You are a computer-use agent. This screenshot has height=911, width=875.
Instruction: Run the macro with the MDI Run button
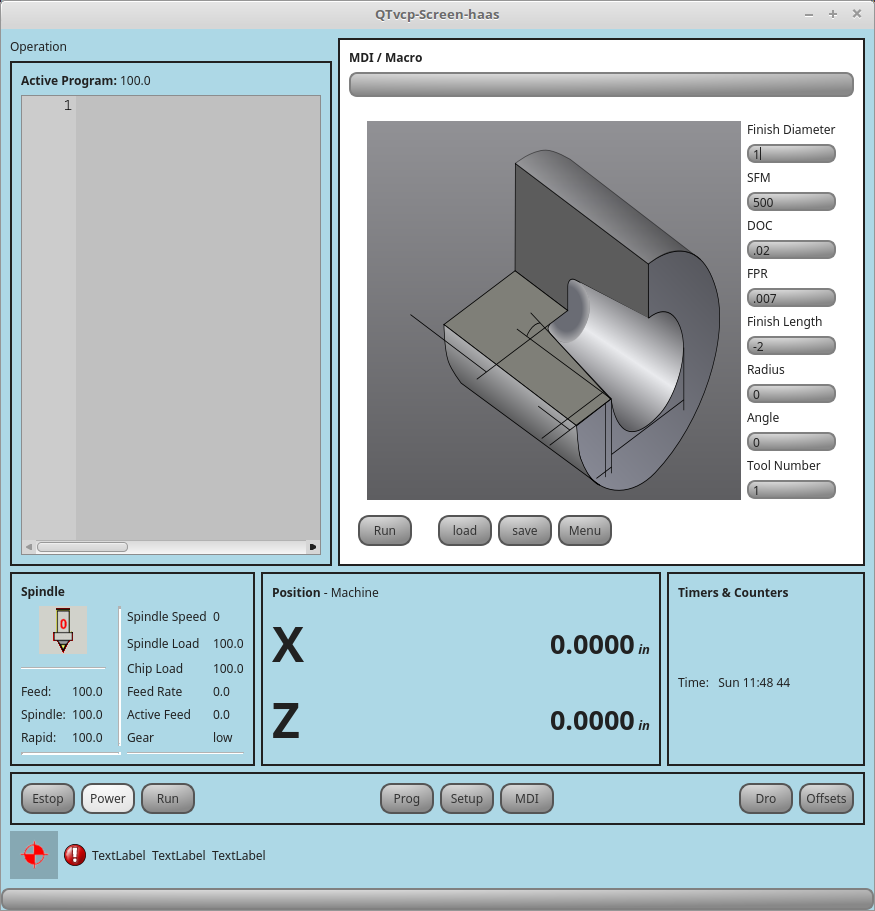(385, 530)
